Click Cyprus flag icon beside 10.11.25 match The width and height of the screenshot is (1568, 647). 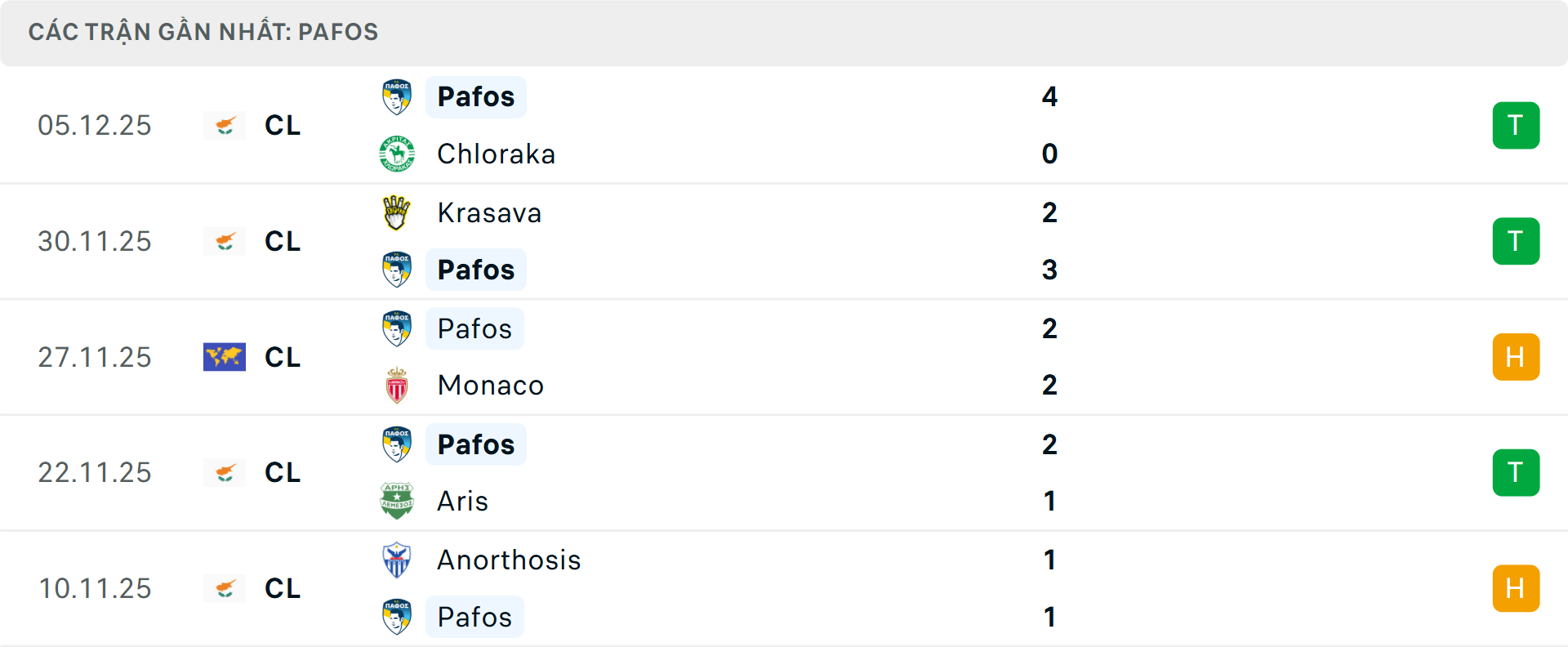coord(225,588)
